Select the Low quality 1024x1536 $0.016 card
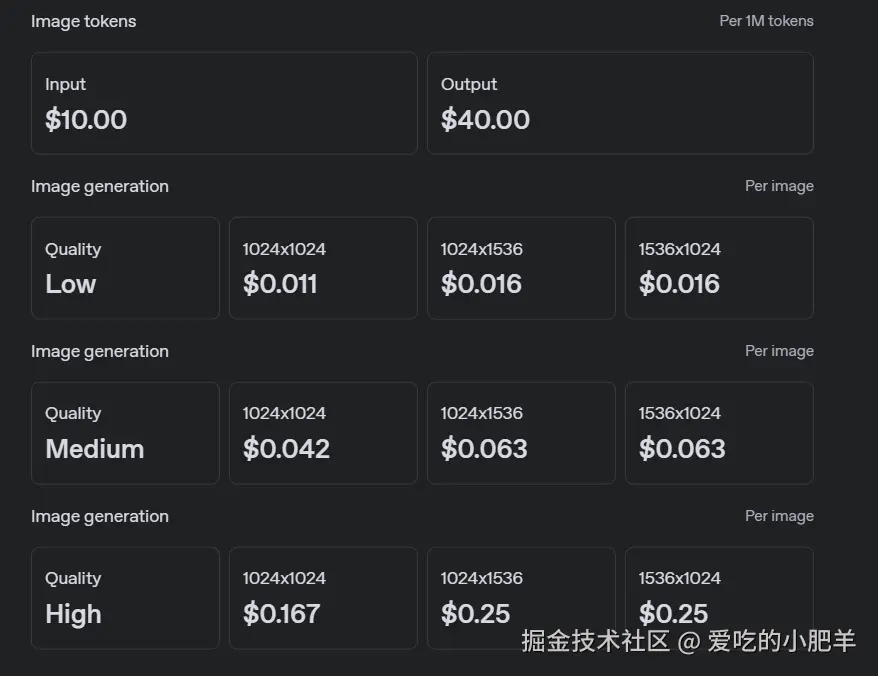 coord(521,268)
